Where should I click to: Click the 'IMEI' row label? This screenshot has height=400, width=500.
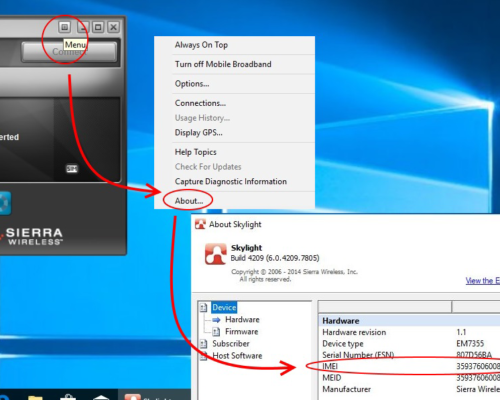coord(330,366)
